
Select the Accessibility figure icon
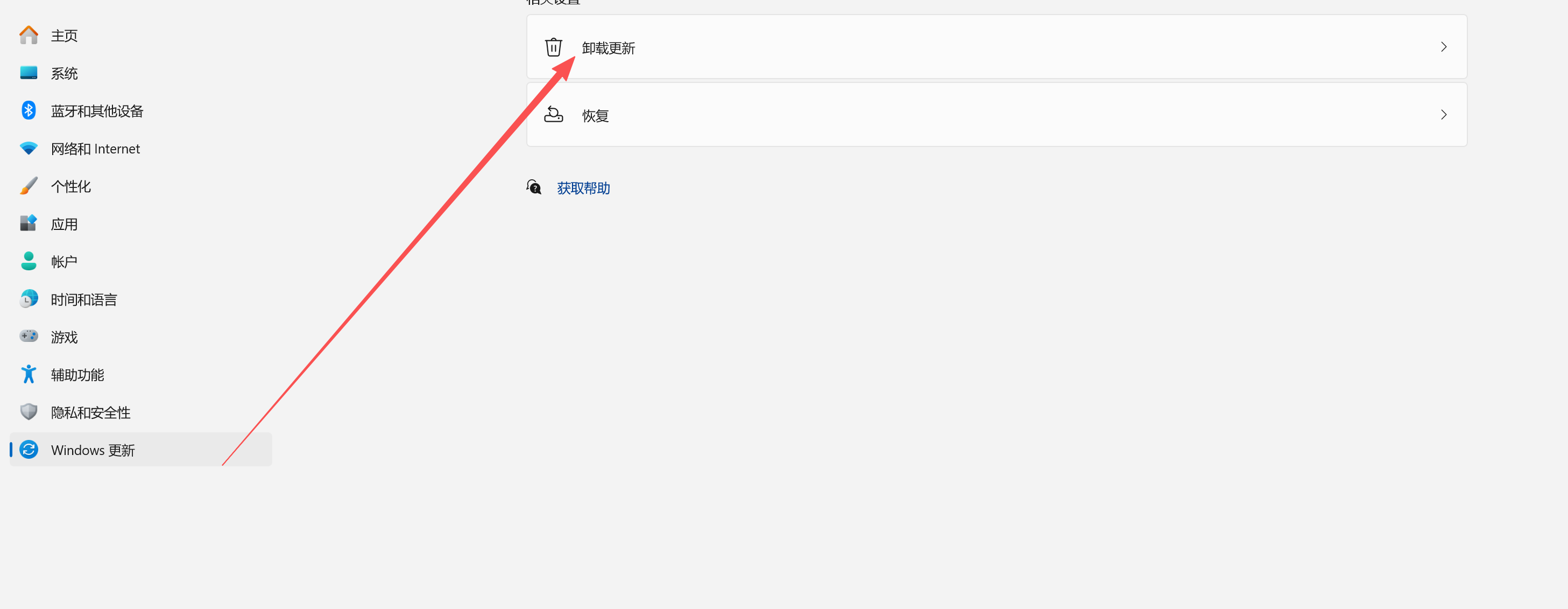point(29,374)
